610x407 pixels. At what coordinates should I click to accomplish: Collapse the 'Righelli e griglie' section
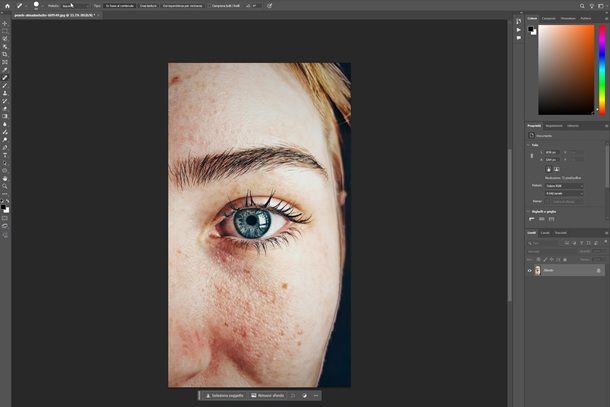click(x=528, y=212)
